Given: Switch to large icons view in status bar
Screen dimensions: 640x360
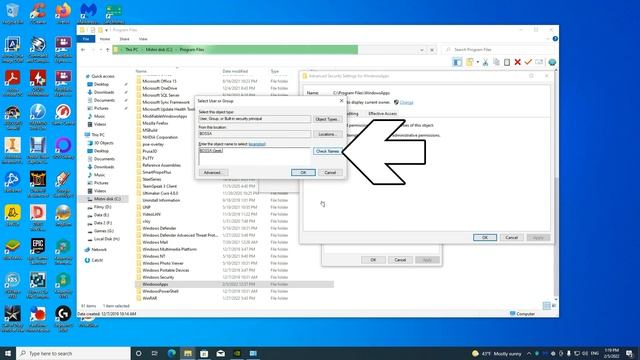Looking at the screenshot, I should pyautogui.click(x=554, y=306).
